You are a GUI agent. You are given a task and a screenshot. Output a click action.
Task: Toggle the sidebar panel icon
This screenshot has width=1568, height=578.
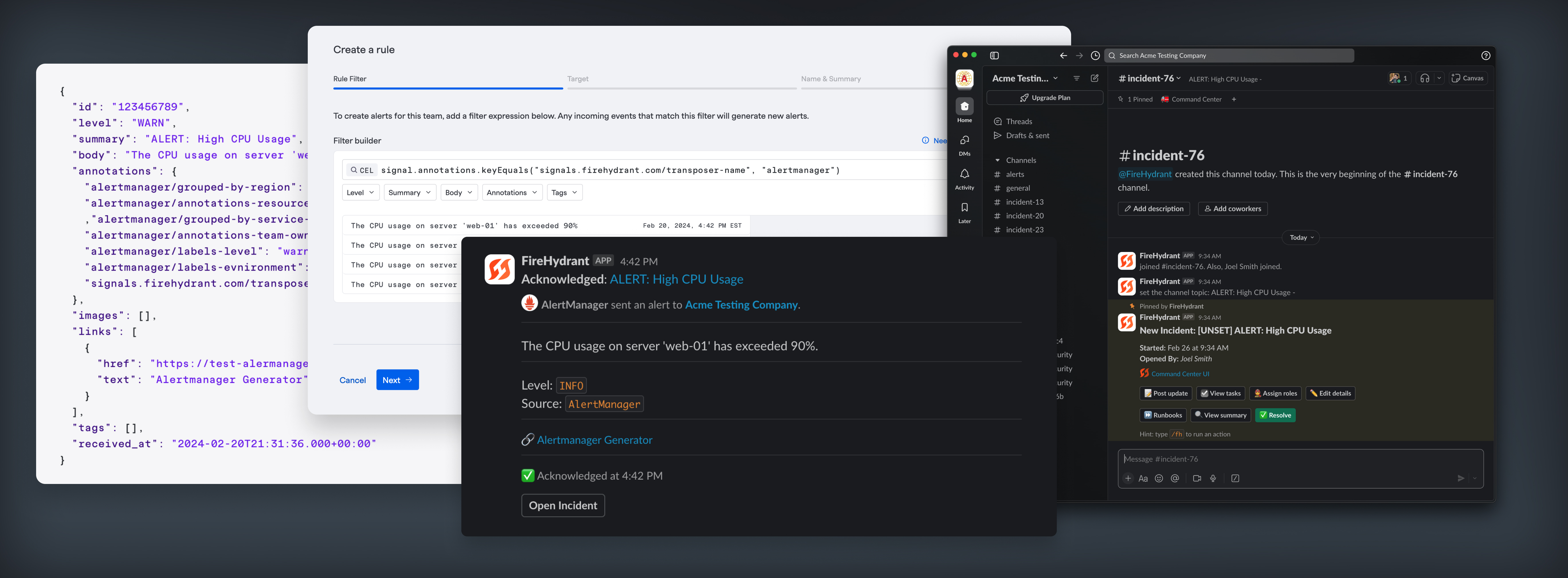click(x=994, y=55)
